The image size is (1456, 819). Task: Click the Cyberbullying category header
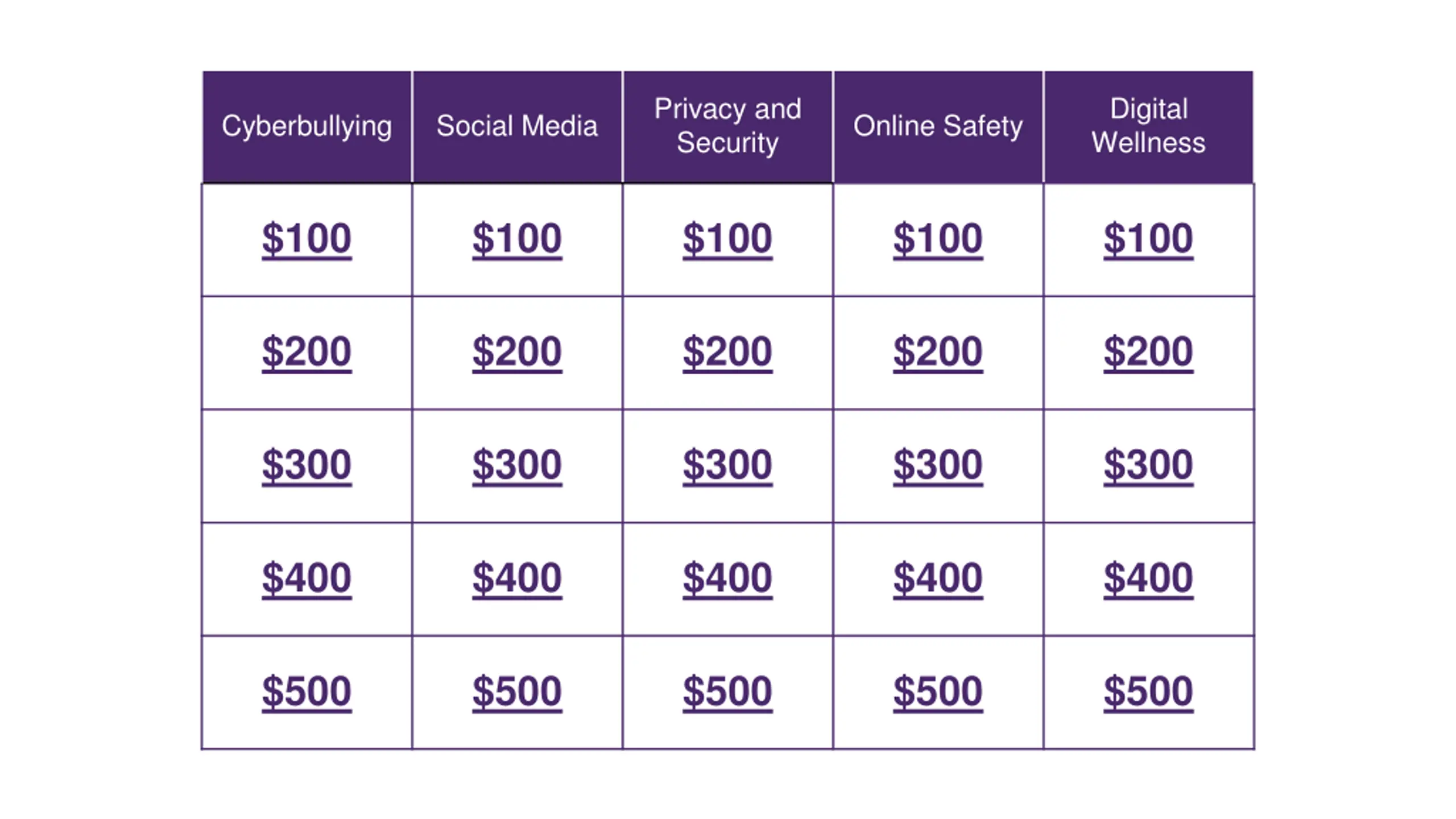pyautogui.click(x=307, y=126)
